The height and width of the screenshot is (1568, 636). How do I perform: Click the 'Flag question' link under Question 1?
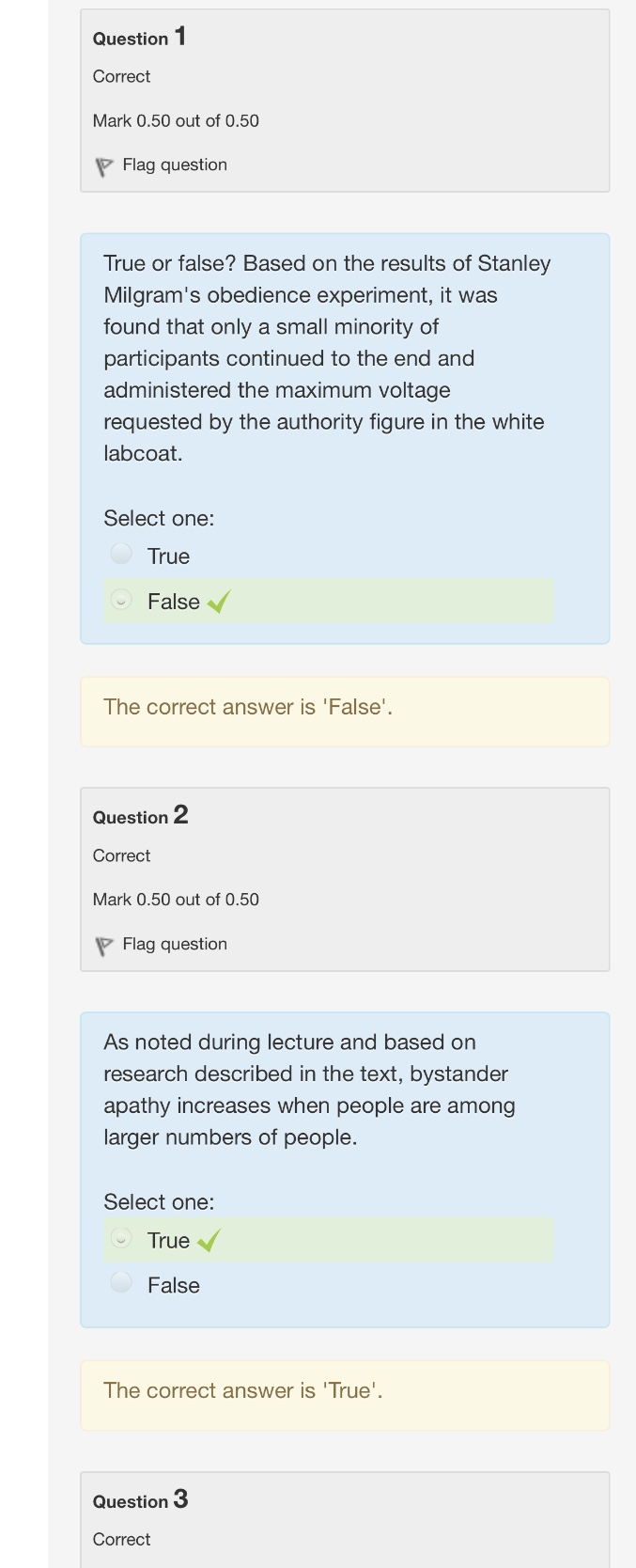tap(175, 165)
